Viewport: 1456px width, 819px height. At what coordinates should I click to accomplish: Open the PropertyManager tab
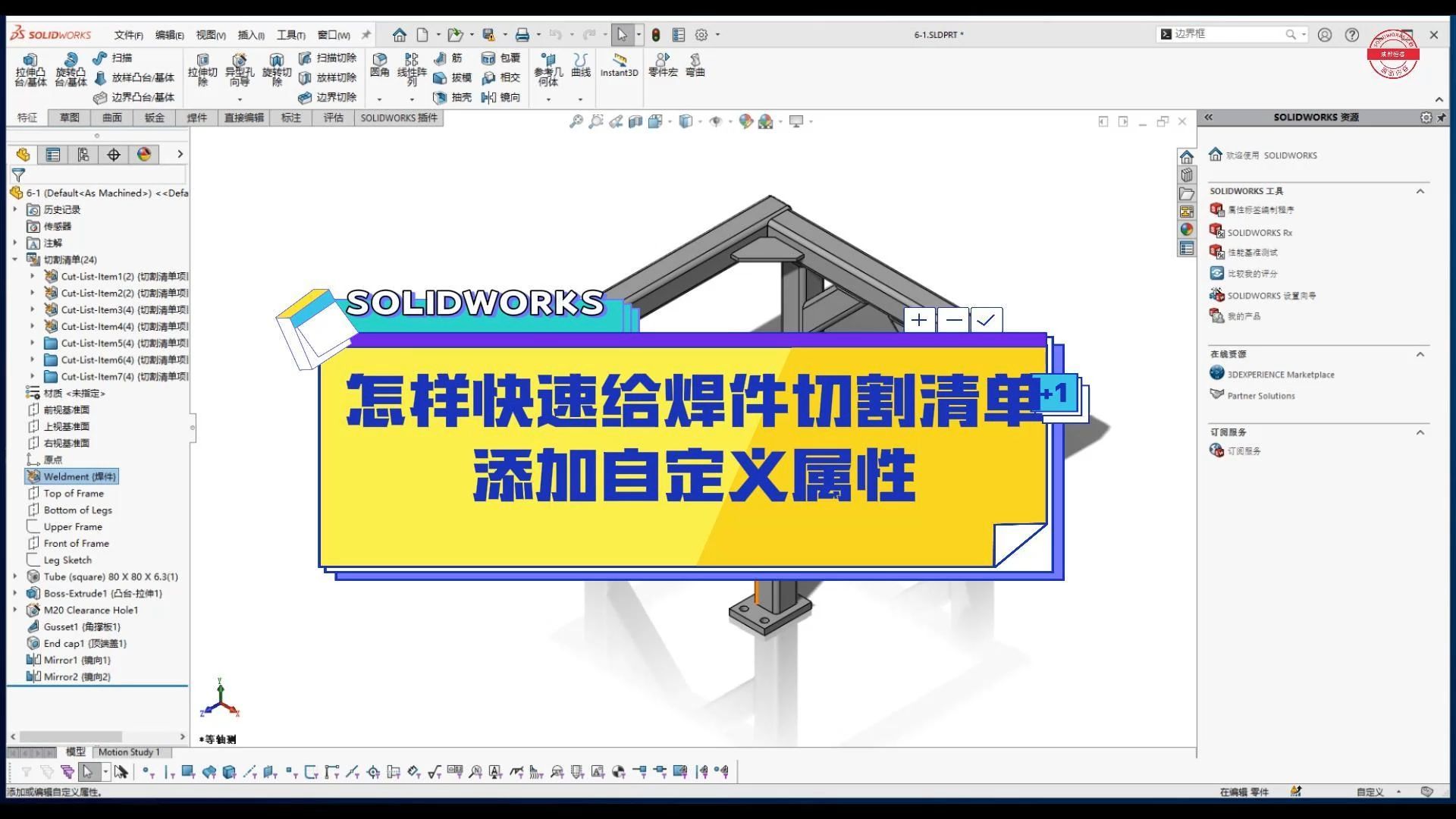53,155
